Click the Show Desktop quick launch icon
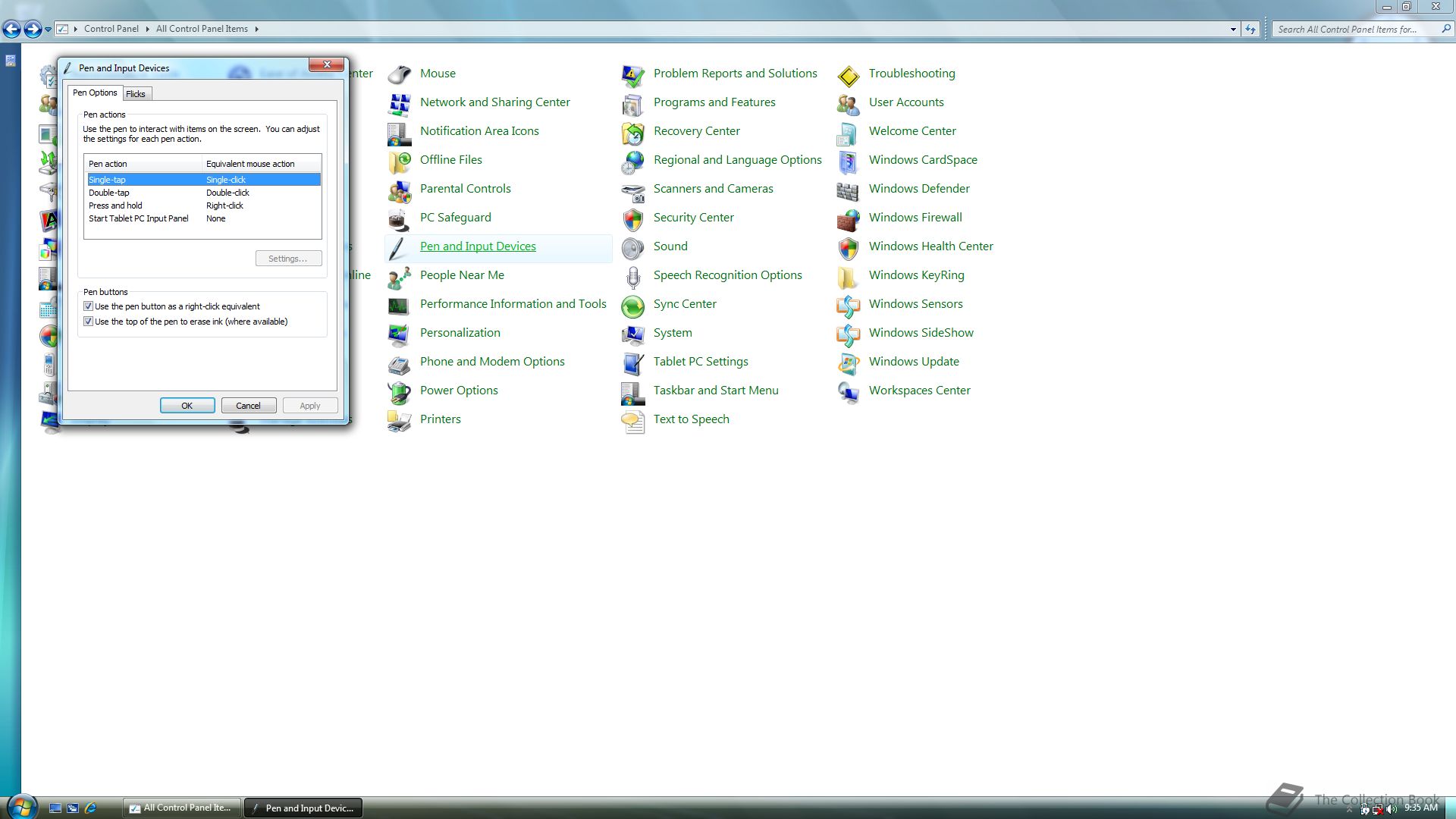Viewport: 1456px width, 819px height. coord(55,808)
